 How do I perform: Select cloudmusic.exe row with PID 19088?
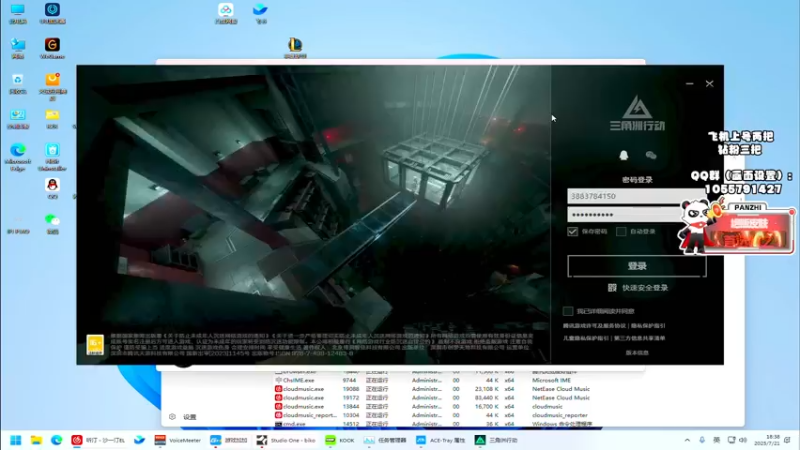coord(433,389)
